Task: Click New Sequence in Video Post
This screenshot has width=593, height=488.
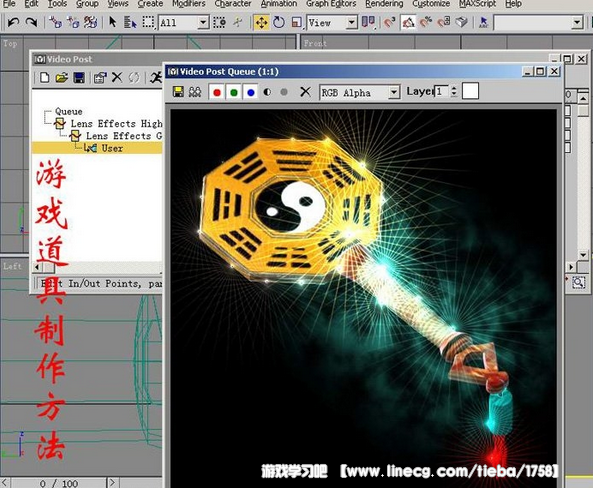Action: coord(45,78)
